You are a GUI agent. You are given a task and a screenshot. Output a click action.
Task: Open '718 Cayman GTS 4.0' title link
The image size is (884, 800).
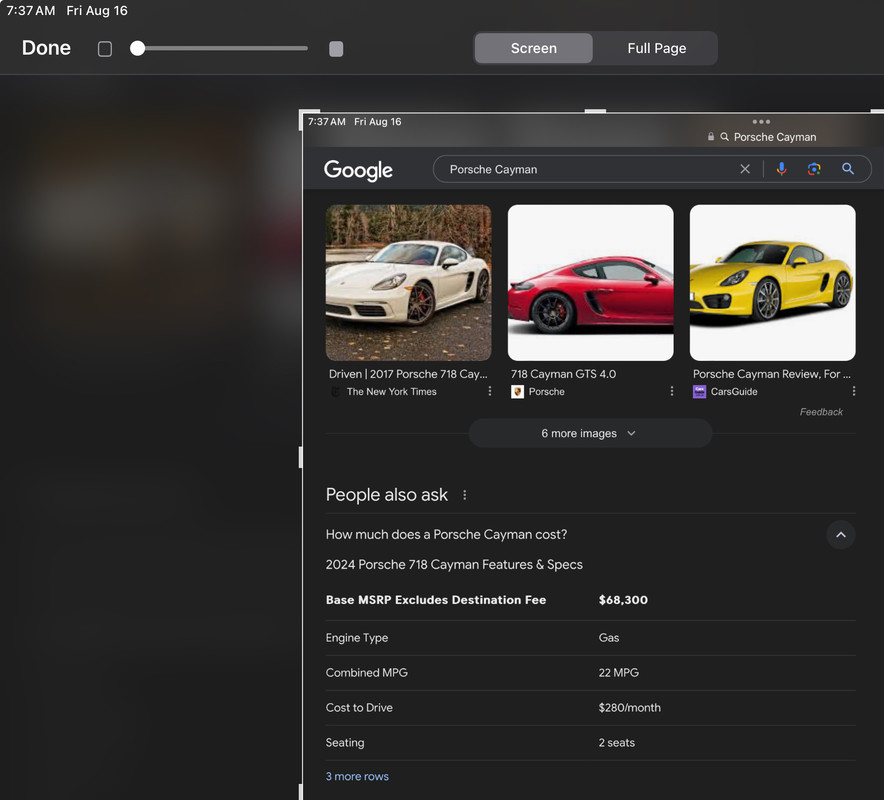tap(563, 374)
